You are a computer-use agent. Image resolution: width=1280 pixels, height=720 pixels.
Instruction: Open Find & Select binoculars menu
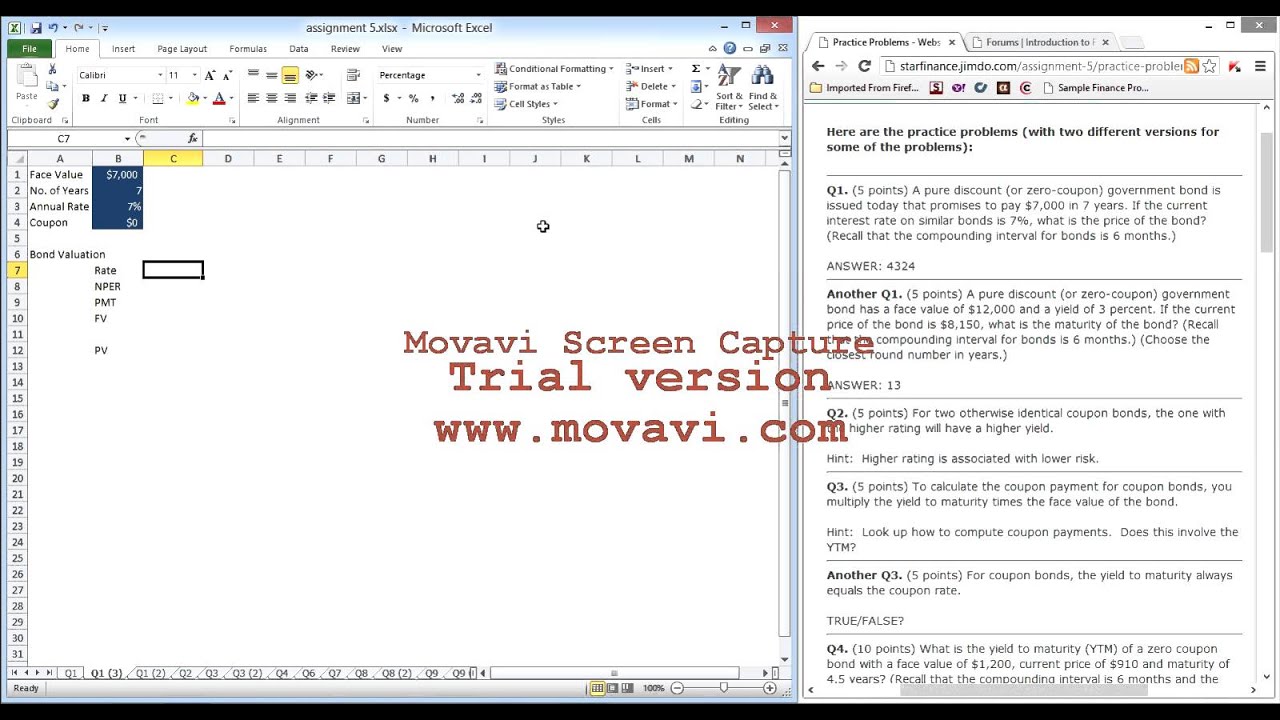coord(763,88)
